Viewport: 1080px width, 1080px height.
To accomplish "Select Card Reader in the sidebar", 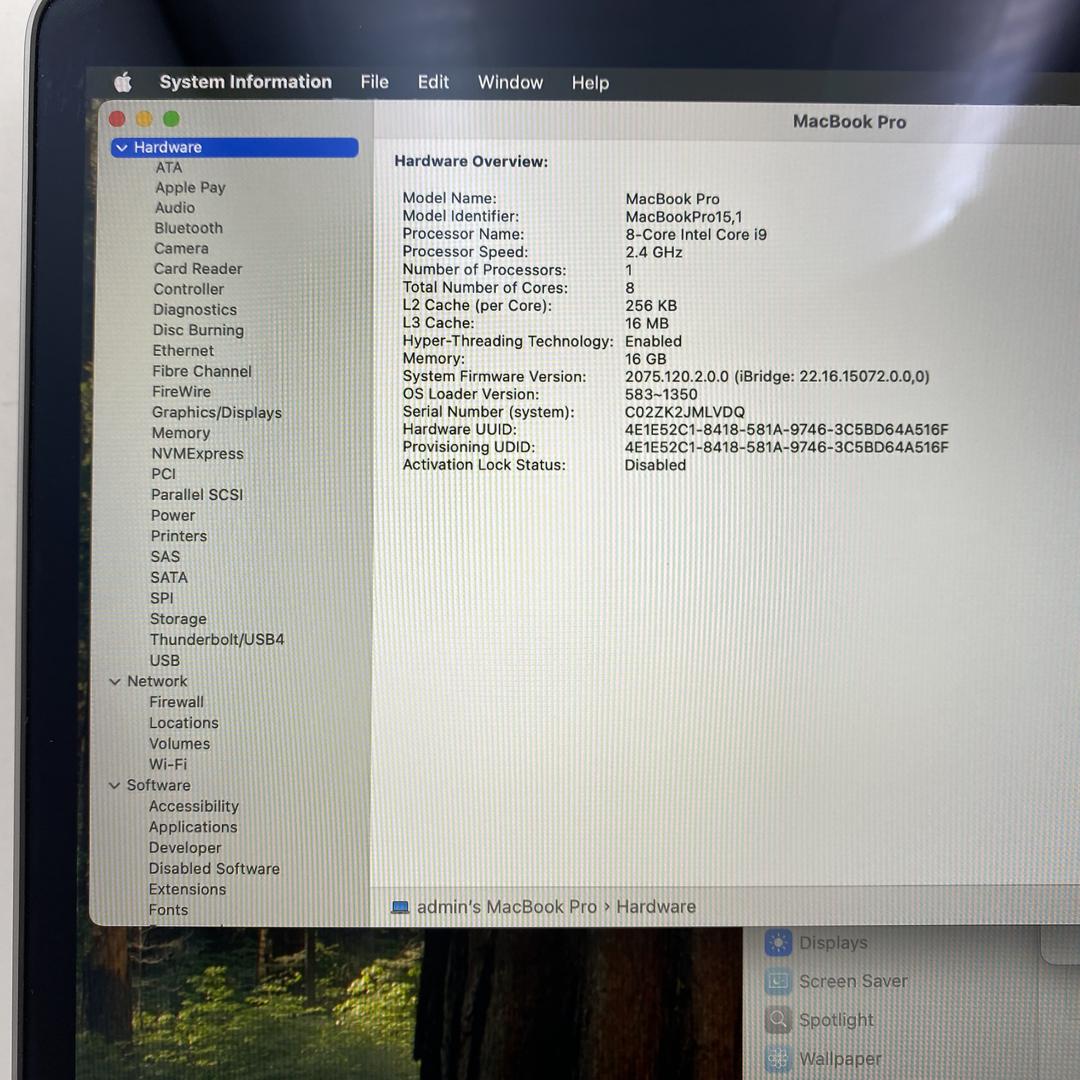I will 198,269.
